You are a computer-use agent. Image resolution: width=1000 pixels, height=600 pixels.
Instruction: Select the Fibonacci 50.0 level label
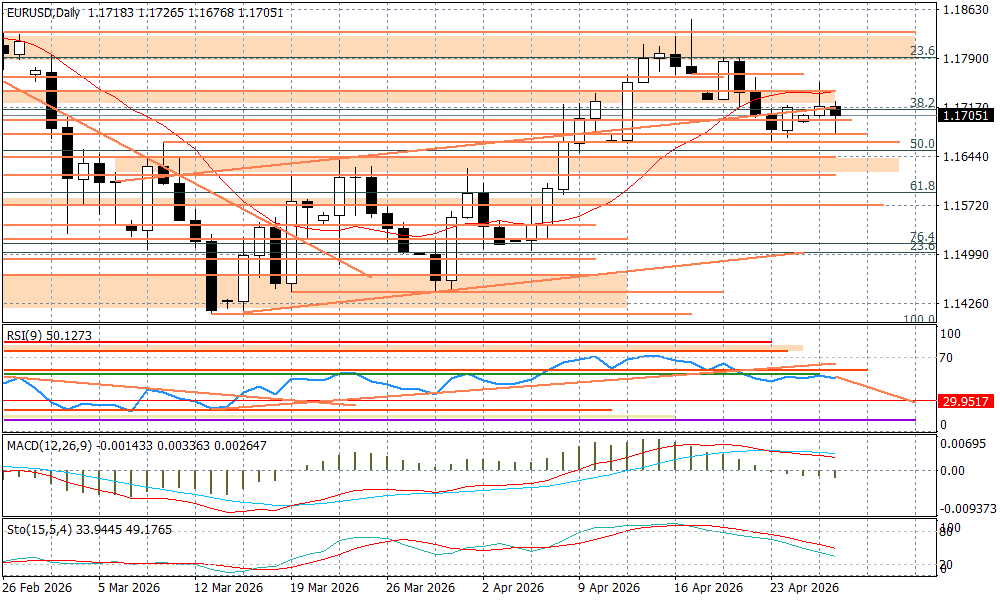coord(922,144)
